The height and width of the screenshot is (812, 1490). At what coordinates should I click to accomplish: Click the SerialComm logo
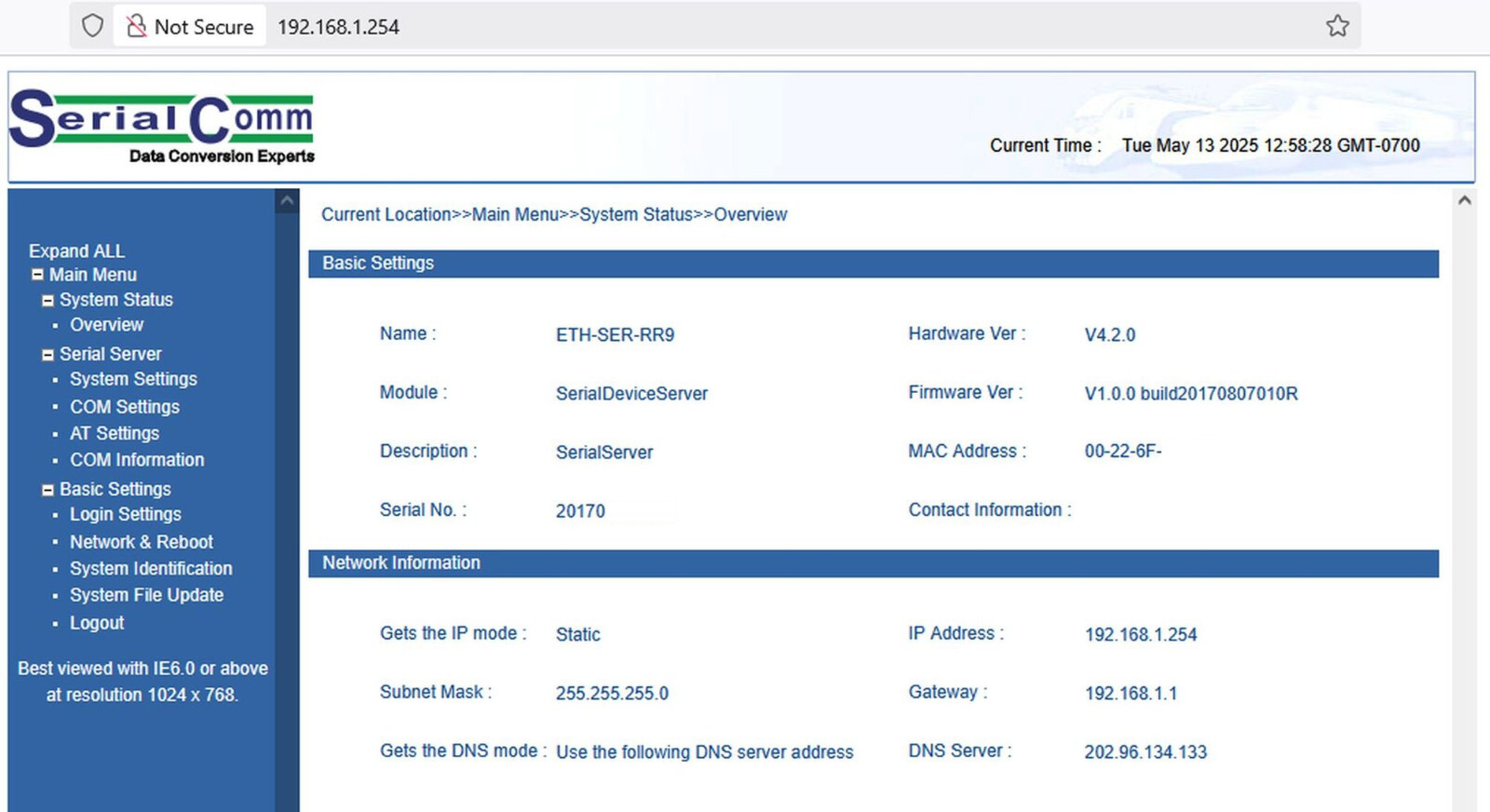click(x=162, y=127)
